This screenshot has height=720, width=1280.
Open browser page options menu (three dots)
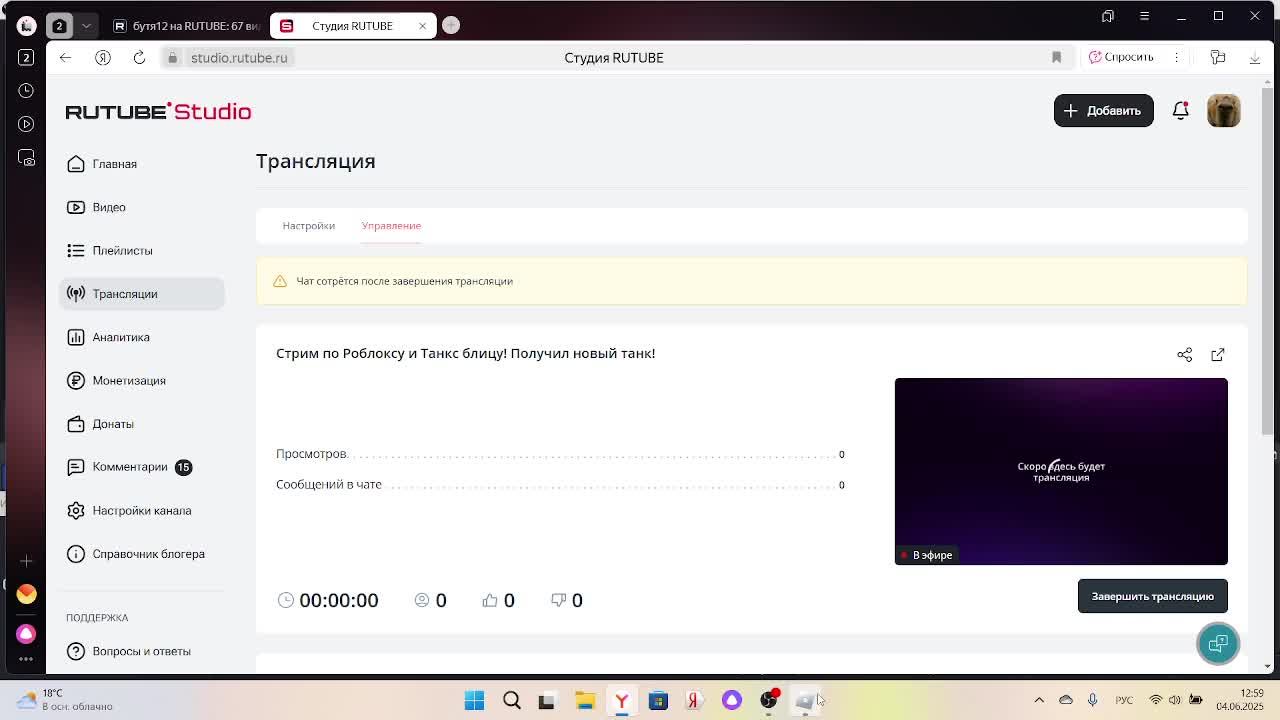[1177, 58]
